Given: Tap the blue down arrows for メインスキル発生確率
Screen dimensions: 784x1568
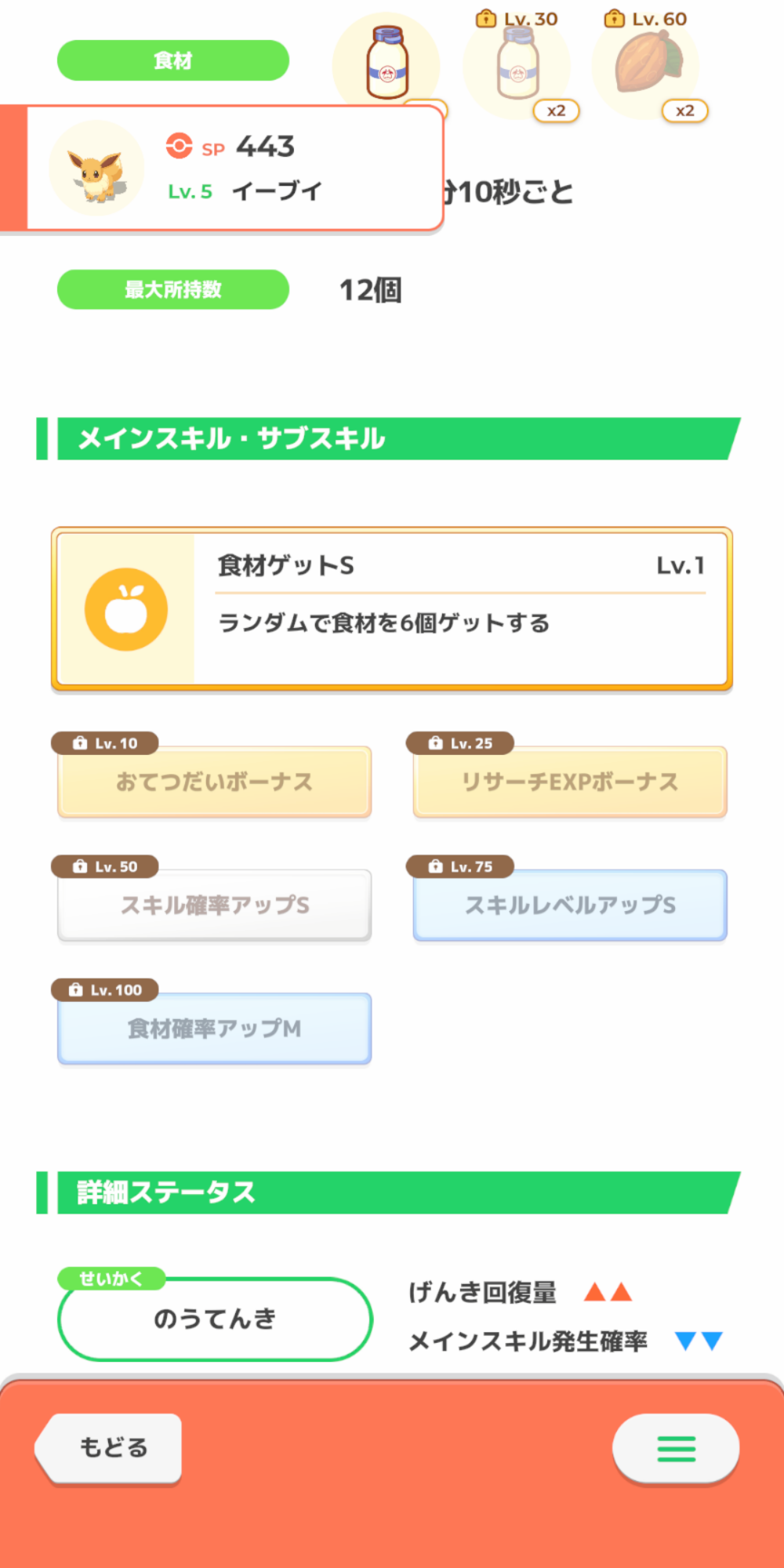Looking at the screenshot, I should tap(699, 1341).
